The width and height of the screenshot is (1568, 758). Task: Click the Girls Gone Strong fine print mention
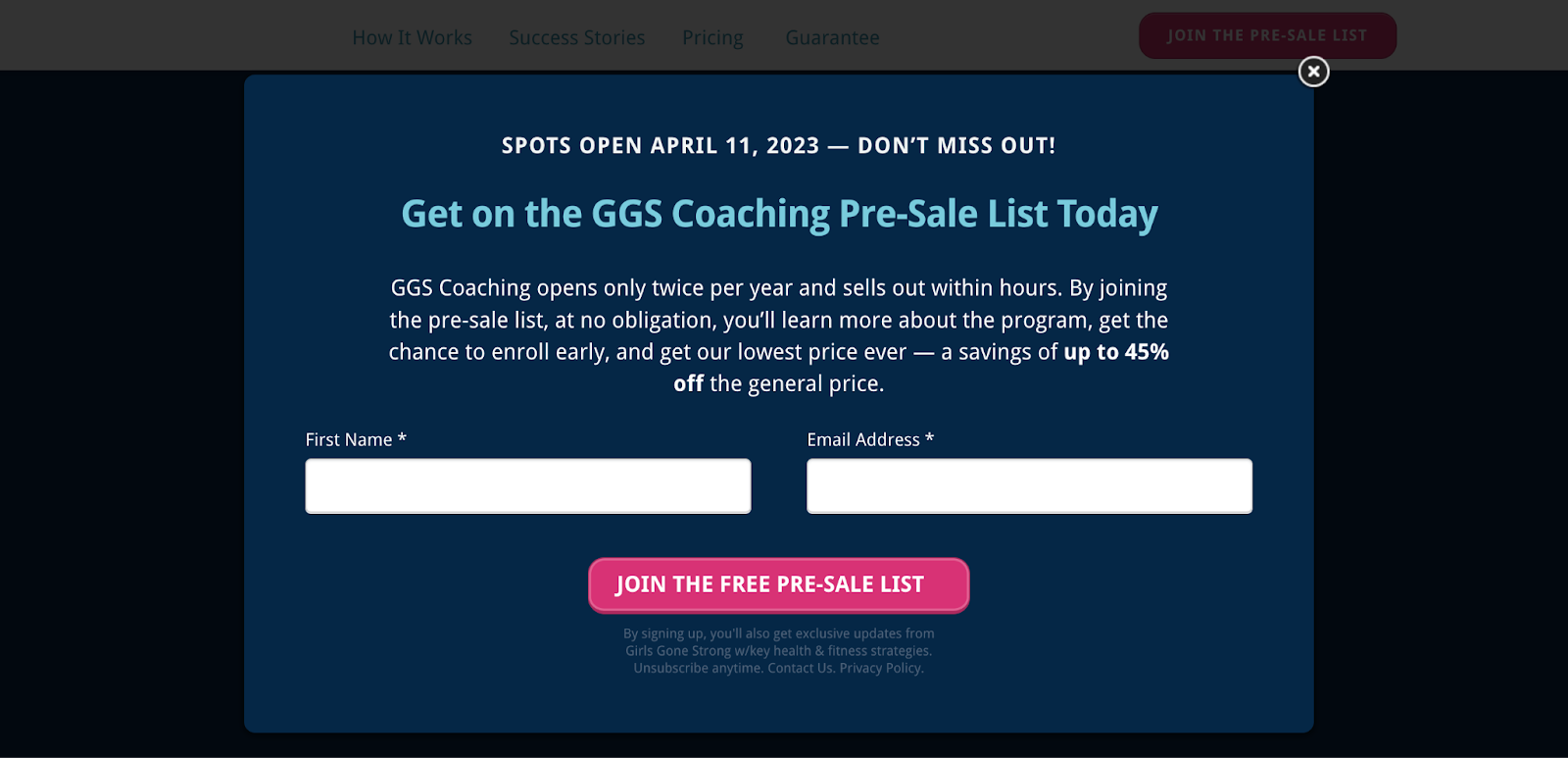coord(678,651)
